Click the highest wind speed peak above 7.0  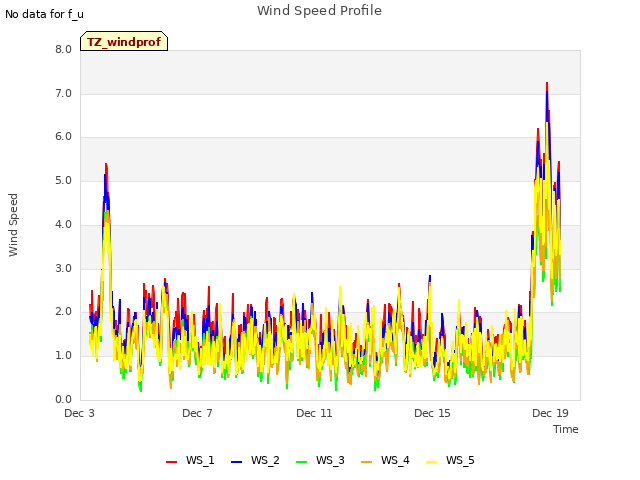coord(547,83)
